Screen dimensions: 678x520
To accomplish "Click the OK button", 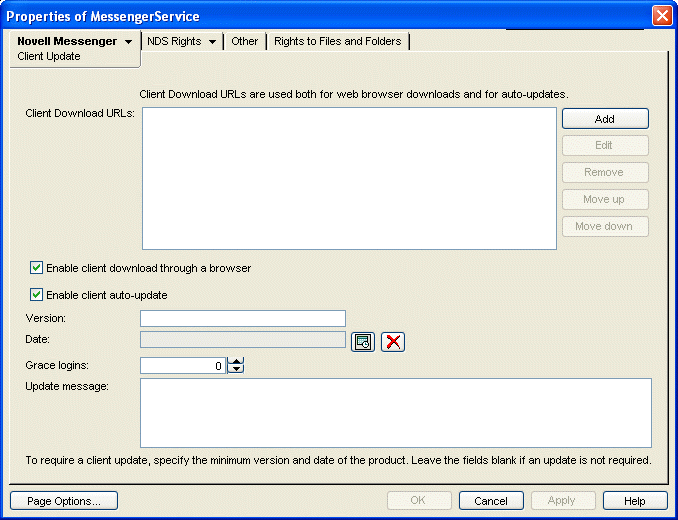I will pos(419,501).
